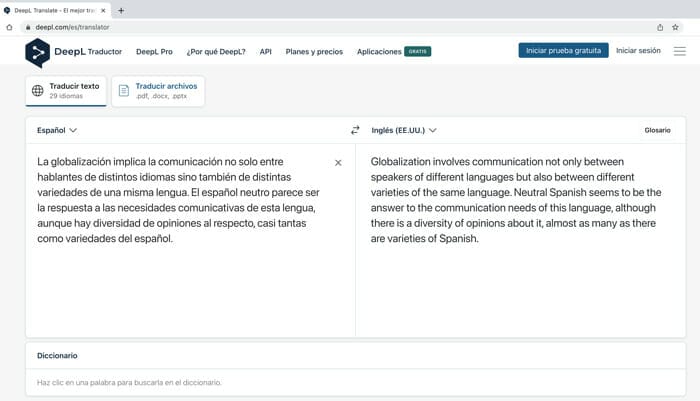700x401 pixels.
Task: Click the address bar URL deepl.com/es/translator
Action: pos(72,27)
